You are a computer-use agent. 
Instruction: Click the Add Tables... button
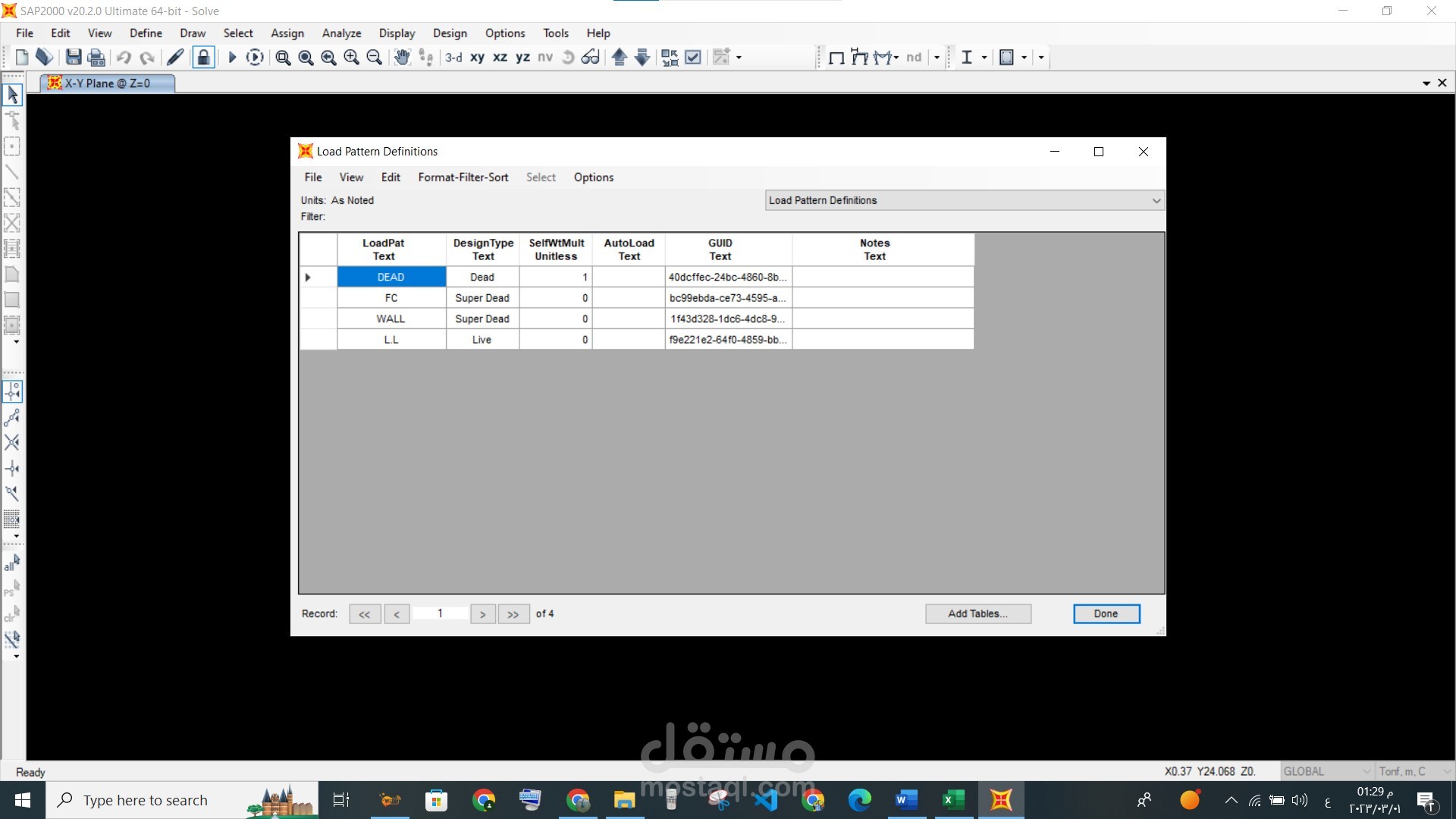coord(977,613)
